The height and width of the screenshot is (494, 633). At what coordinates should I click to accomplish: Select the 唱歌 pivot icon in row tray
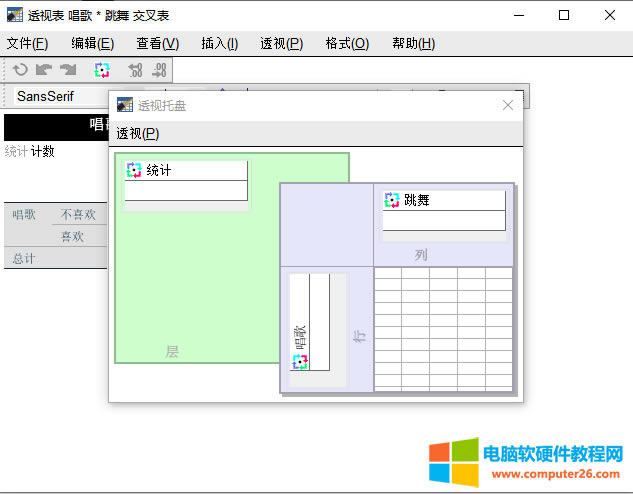[300, 361]
